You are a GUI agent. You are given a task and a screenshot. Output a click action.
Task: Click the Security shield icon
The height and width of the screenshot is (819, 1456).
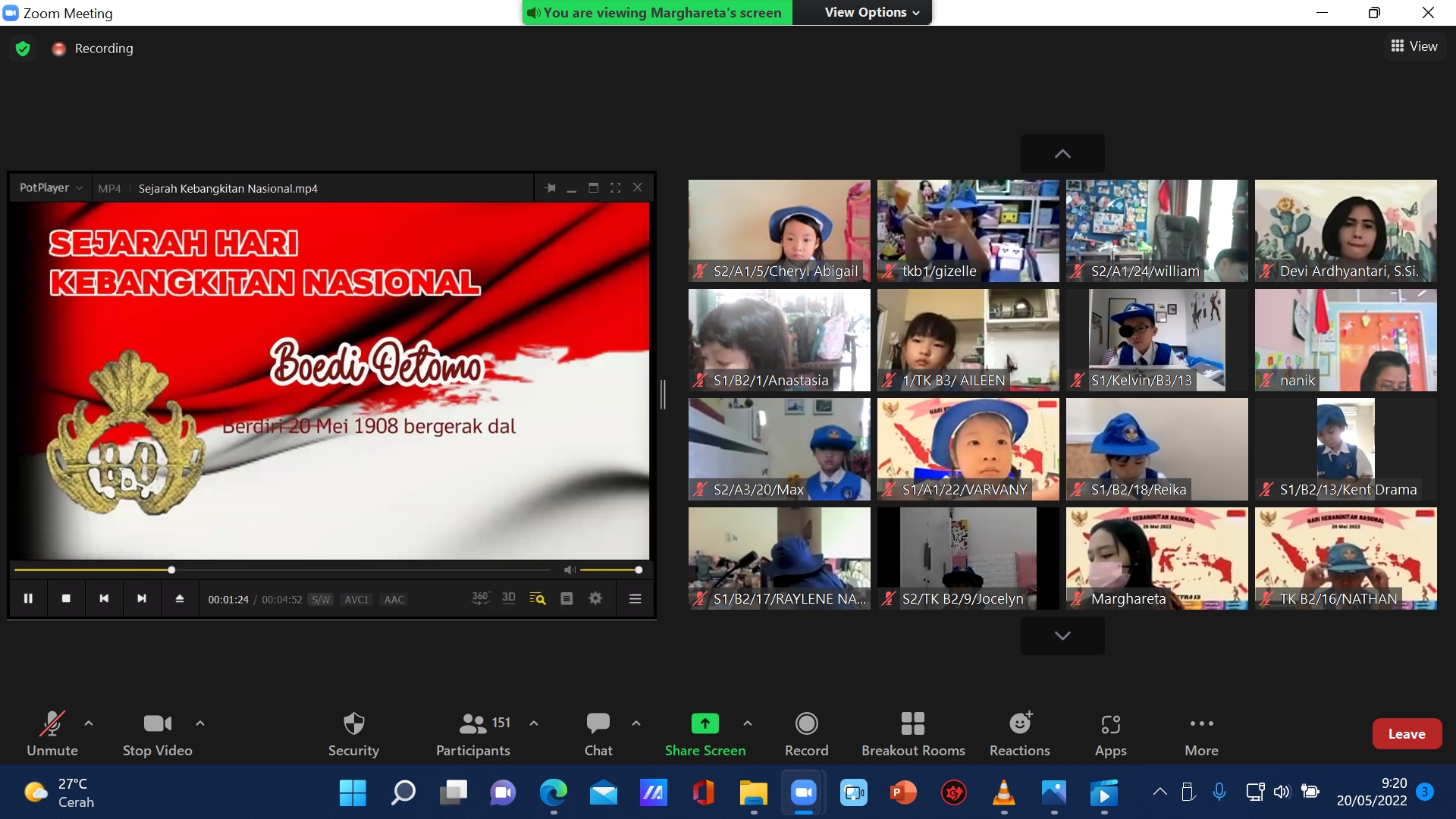point(353,724)
